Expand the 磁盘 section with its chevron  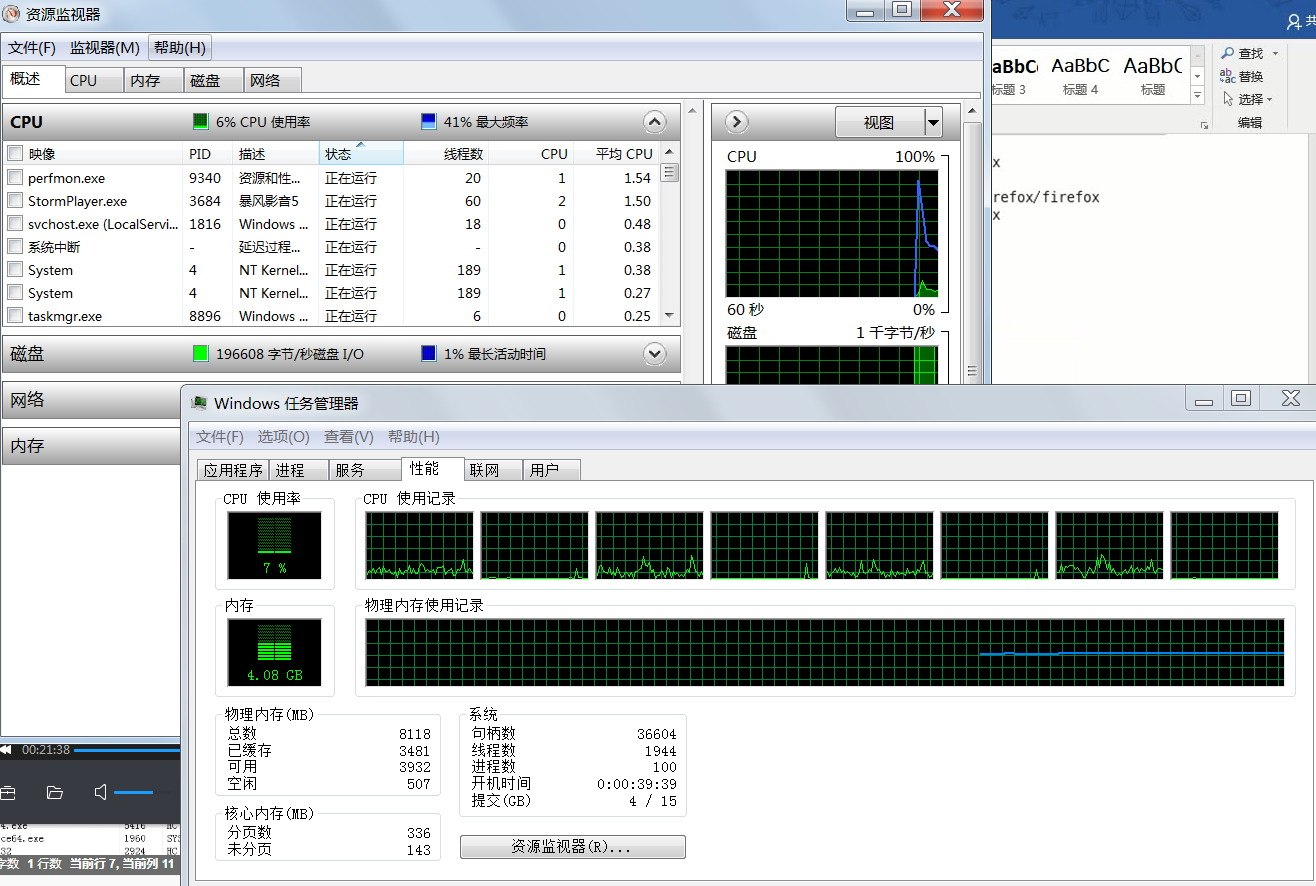(x=655, y=354)
